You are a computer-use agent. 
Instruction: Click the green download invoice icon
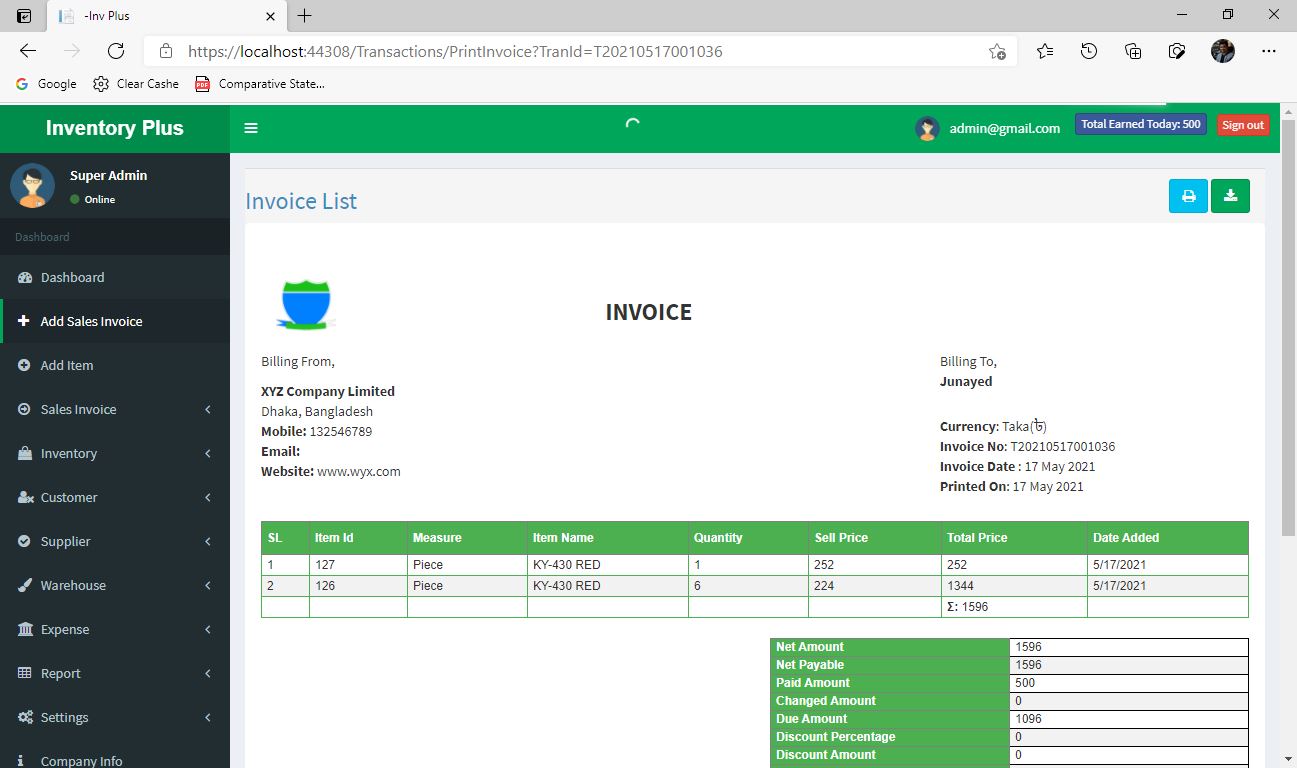tap(1230, 196)
